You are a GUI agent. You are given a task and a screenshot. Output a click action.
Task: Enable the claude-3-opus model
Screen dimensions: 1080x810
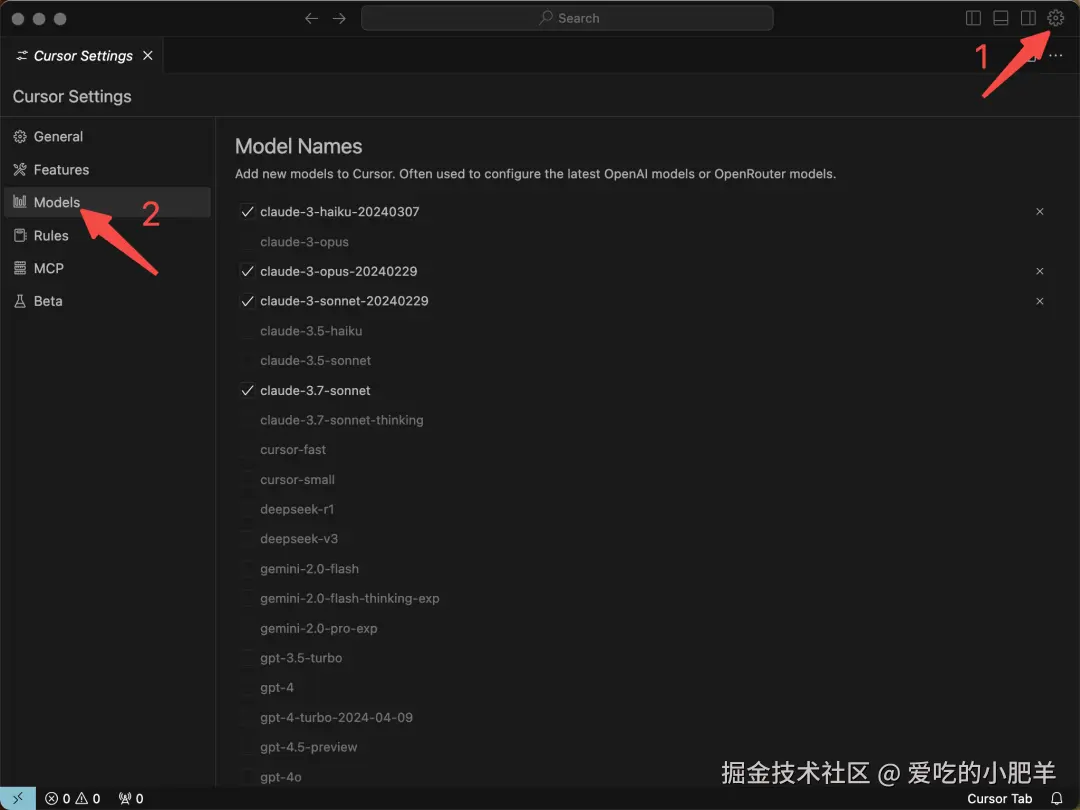tap(247, 242)
